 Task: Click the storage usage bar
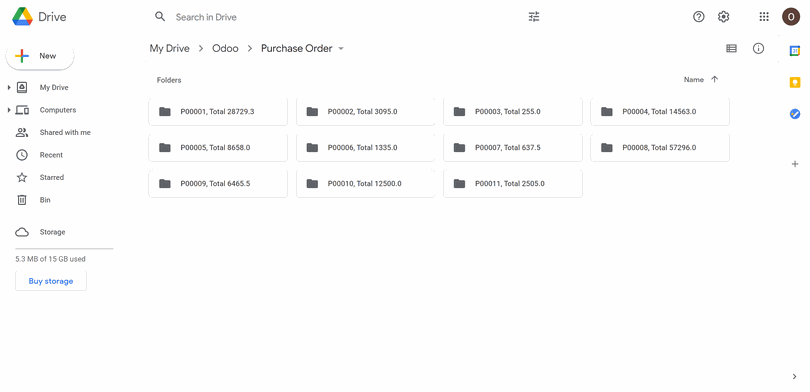pos(65,248)
